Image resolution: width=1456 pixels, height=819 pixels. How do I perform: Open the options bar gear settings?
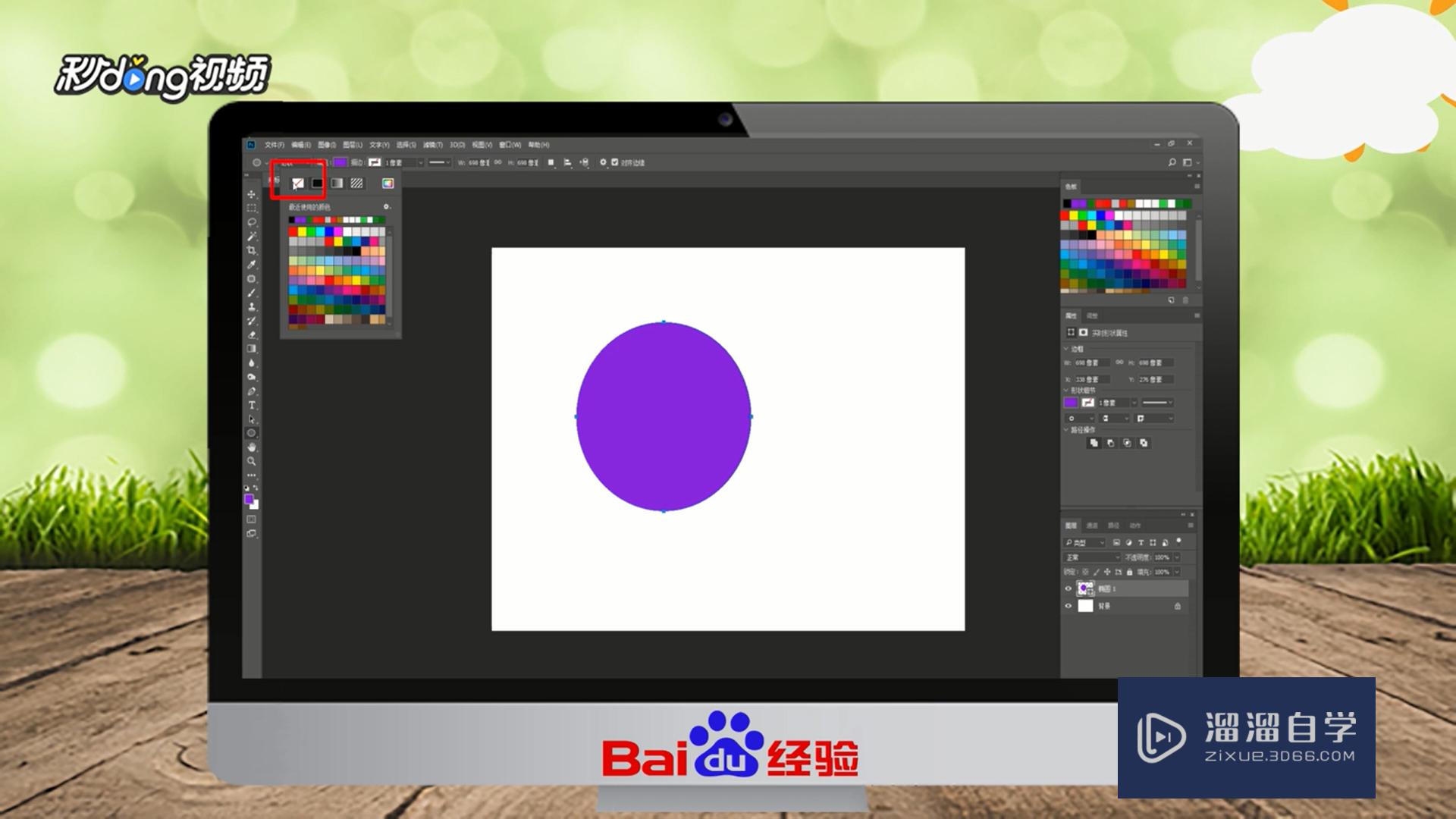pos(604,162)
